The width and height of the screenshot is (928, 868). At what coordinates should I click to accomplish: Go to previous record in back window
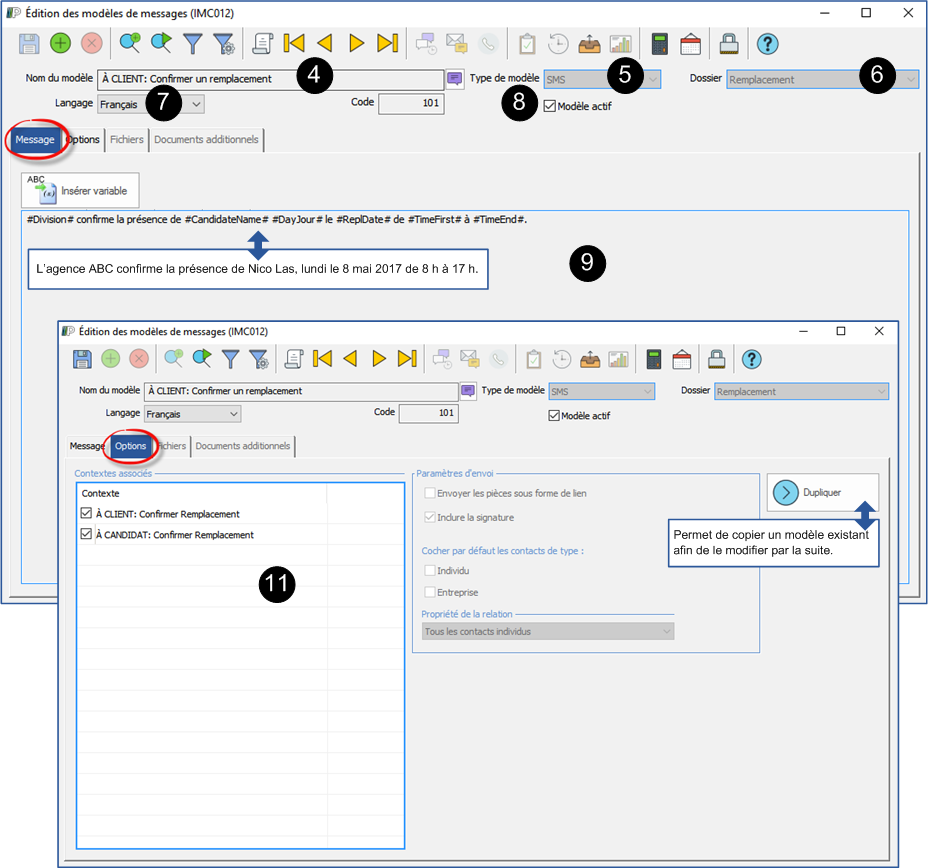tap(325, 43)
